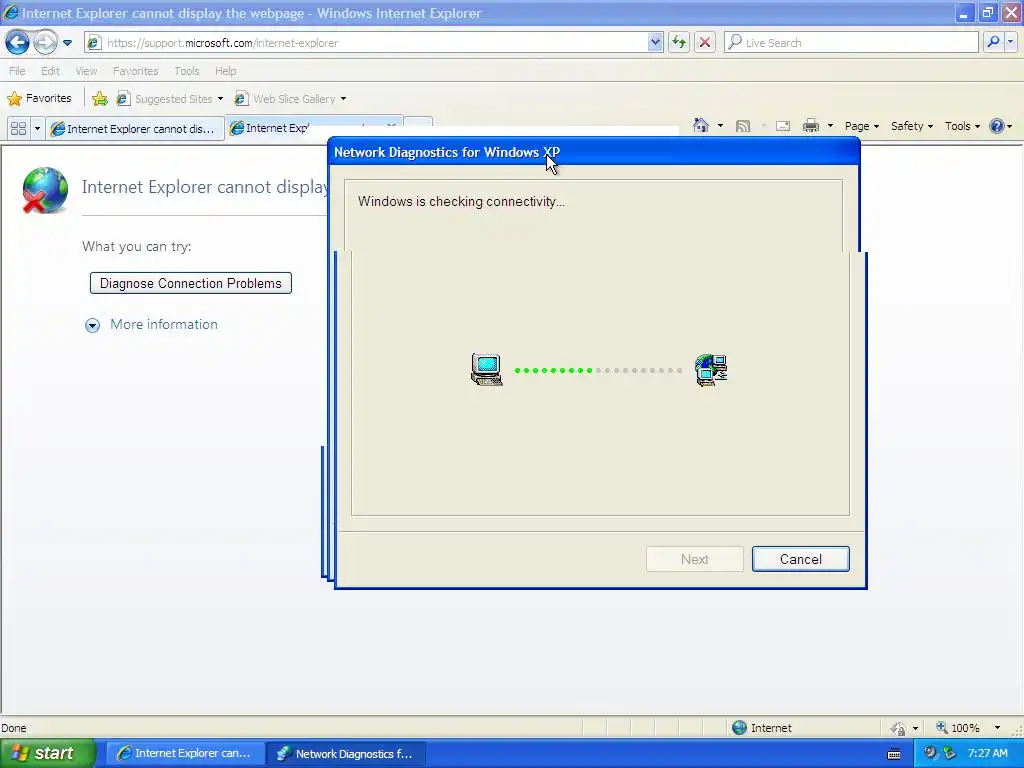Click the Forward navigation arrow
Image resolution: width=1024 pixels, height=768 pixels.
coord(45,43)
